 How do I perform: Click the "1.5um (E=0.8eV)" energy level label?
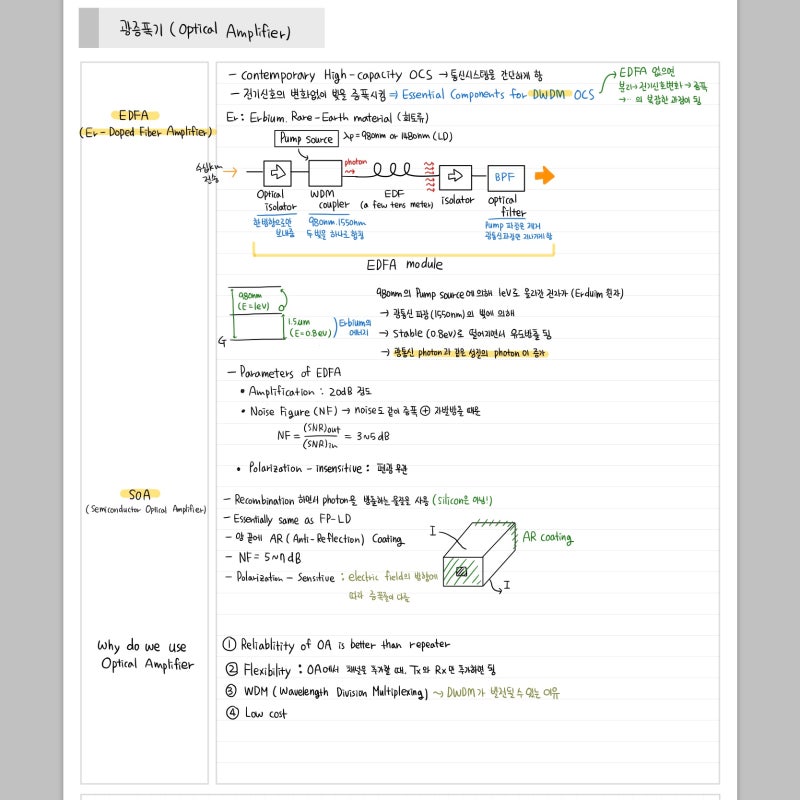pos(310,328)
